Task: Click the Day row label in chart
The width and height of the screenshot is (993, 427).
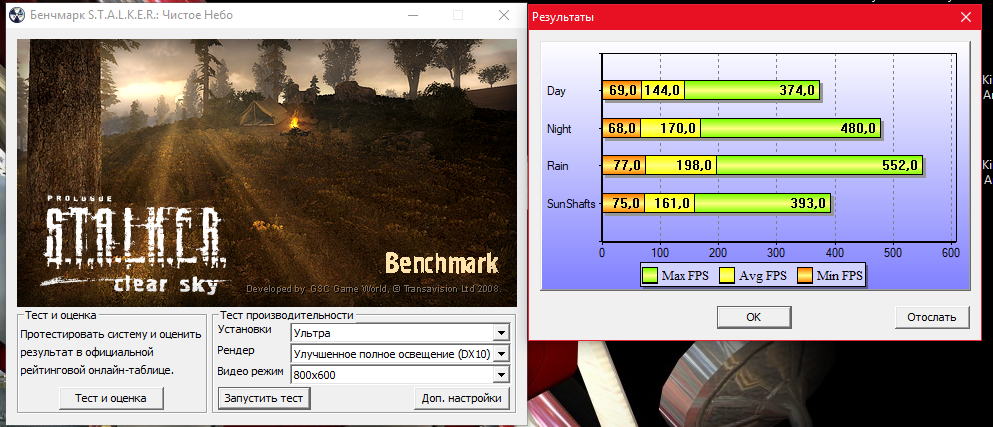Action: 556,91
